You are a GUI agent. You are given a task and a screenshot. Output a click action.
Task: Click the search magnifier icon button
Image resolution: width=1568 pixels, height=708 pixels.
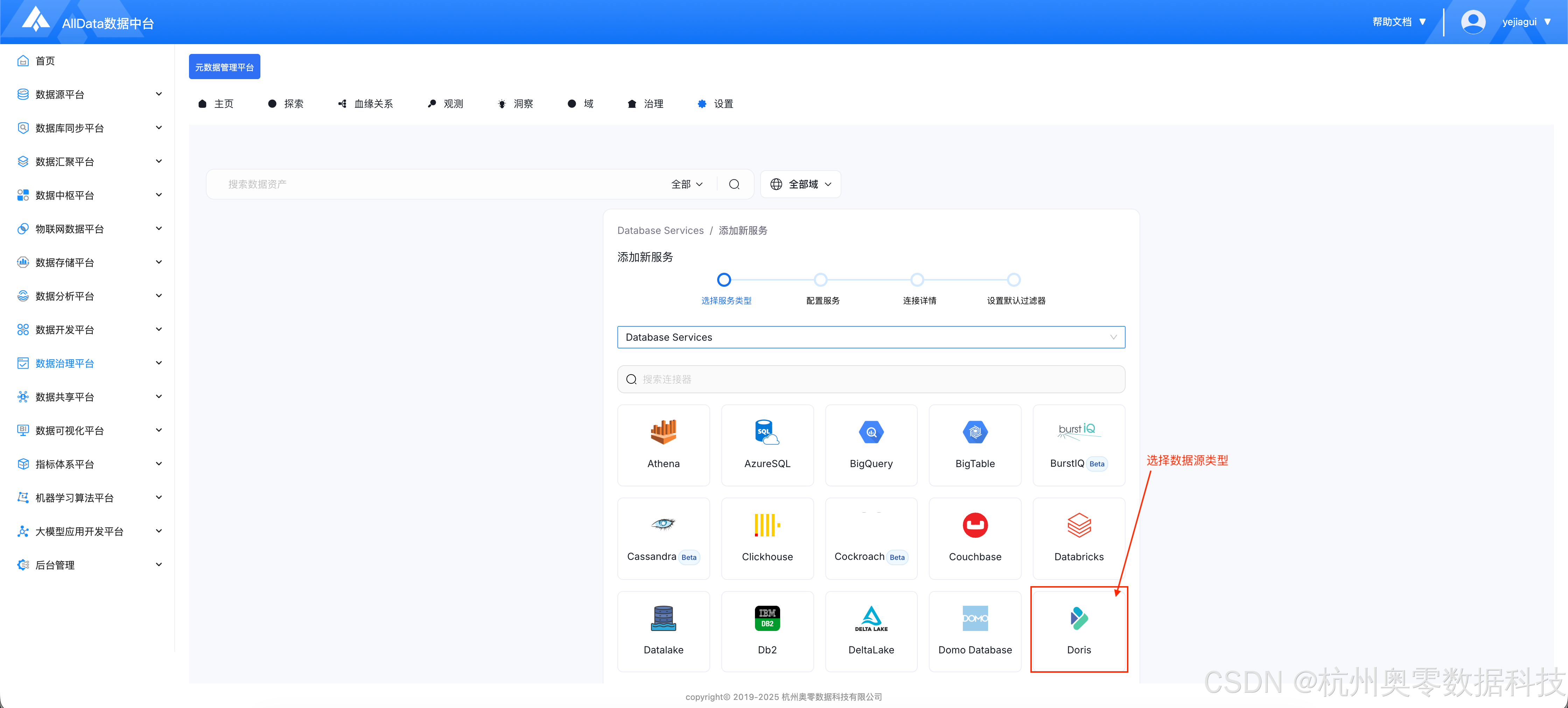[734, 185]
